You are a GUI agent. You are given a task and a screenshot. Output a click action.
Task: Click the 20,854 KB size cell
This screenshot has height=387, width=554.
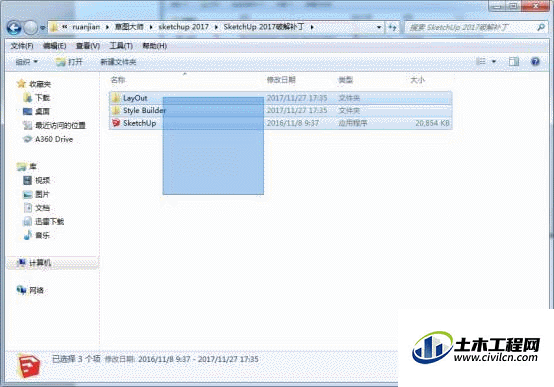click(x=432, y=123)
